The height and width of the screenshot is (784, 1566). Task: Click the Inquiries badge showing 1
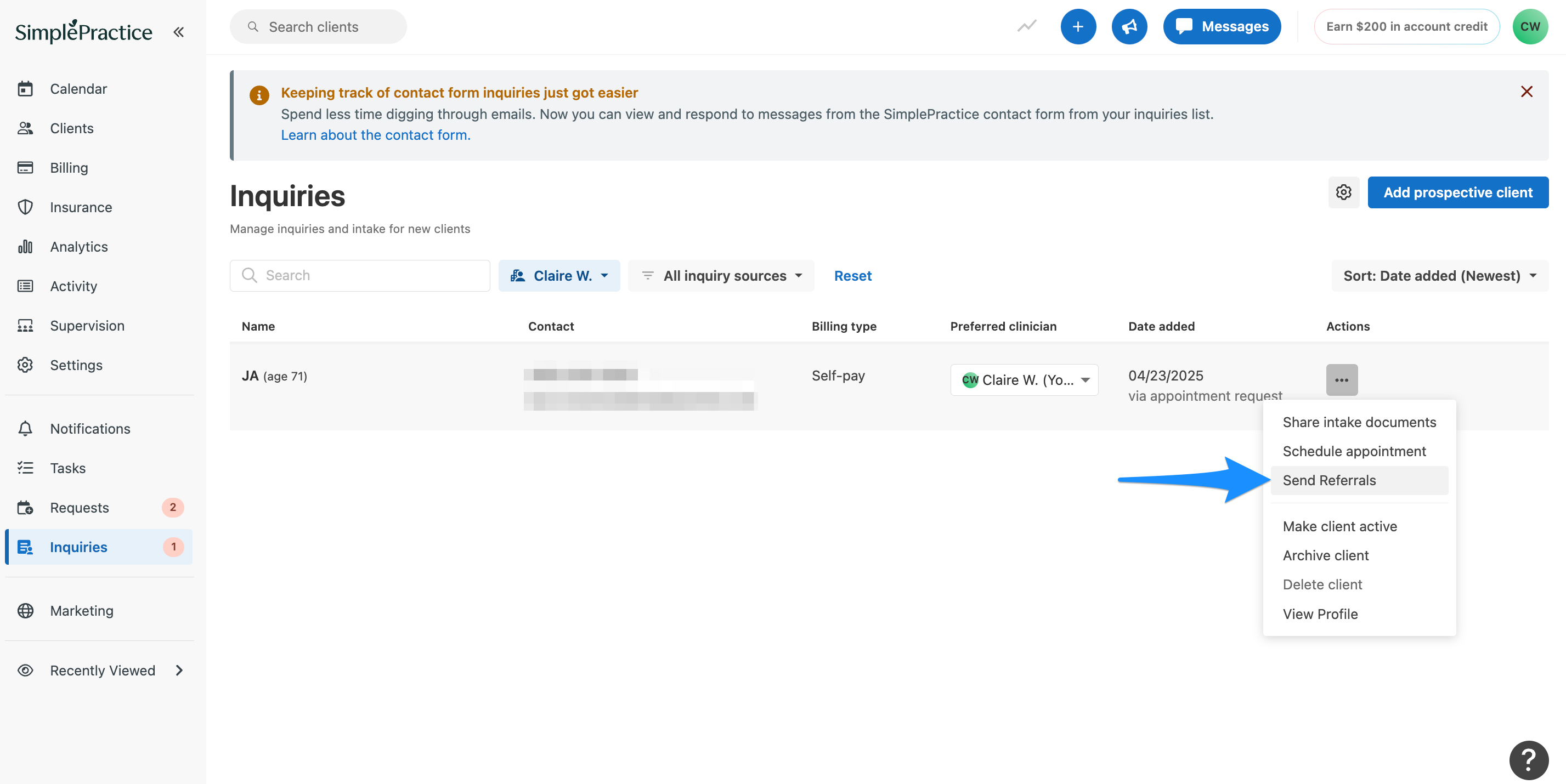(x=173, y=547)
